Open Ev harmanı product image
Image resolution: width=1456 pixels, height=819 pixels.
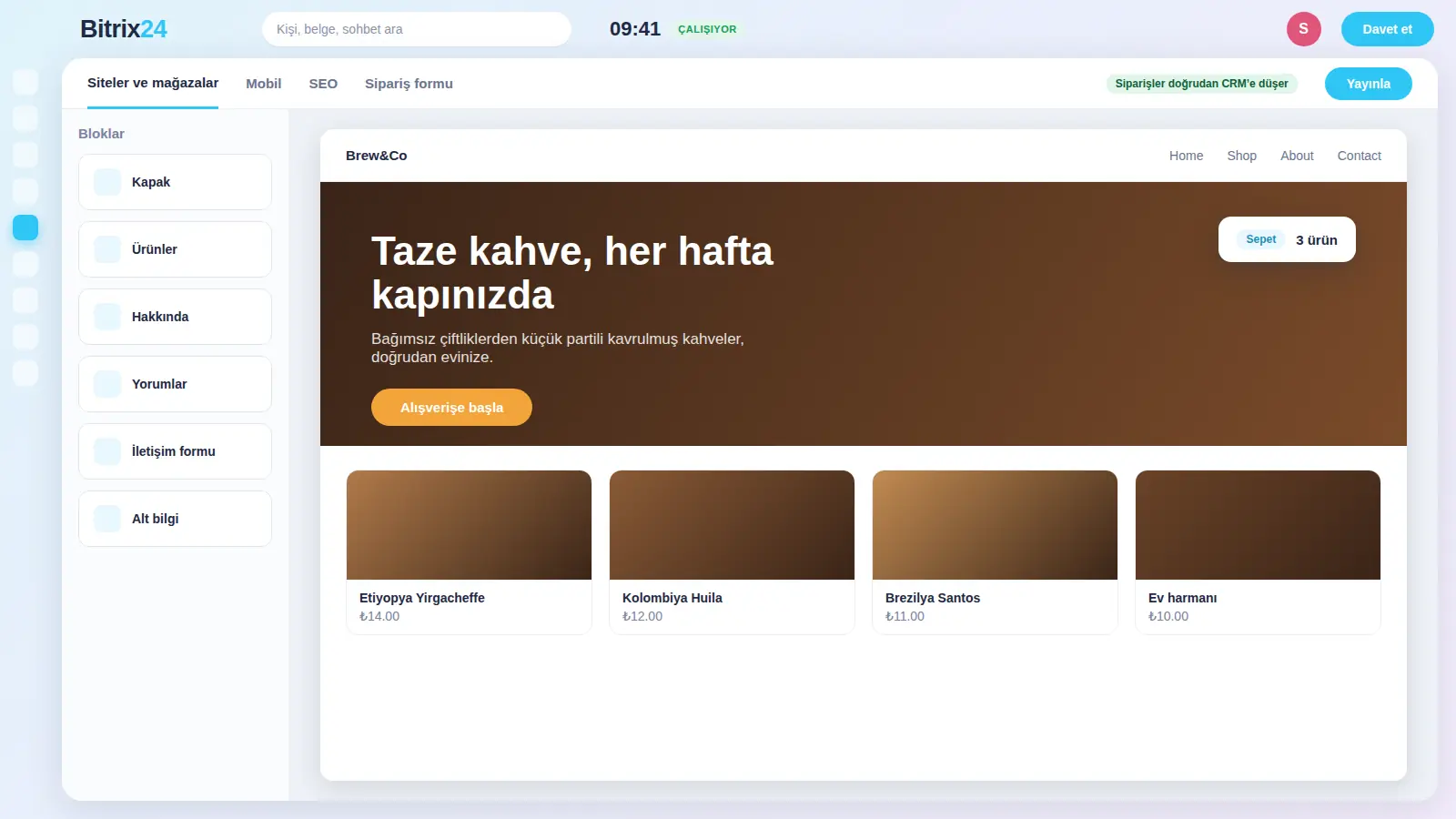1258,525
